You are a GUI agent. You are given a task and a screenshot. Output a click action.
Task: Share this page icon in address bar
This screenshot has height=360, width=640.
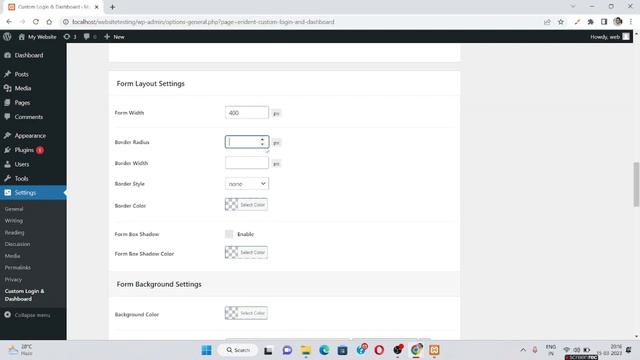tap(547, 22)
